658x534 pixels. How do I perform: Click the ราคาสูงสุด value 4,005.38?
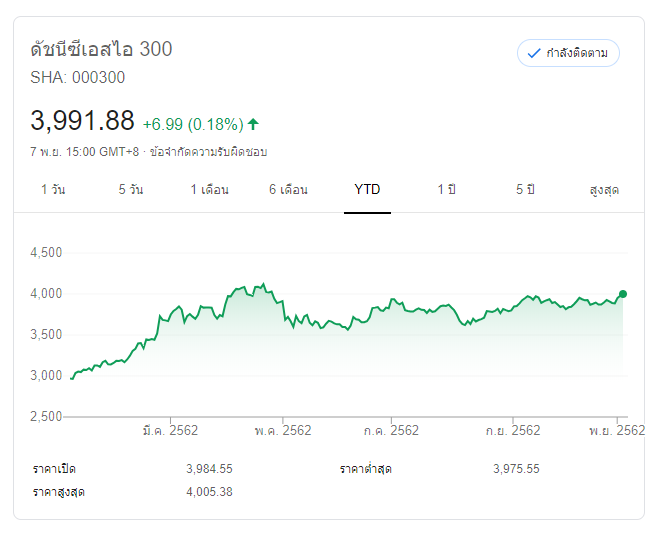209,492
